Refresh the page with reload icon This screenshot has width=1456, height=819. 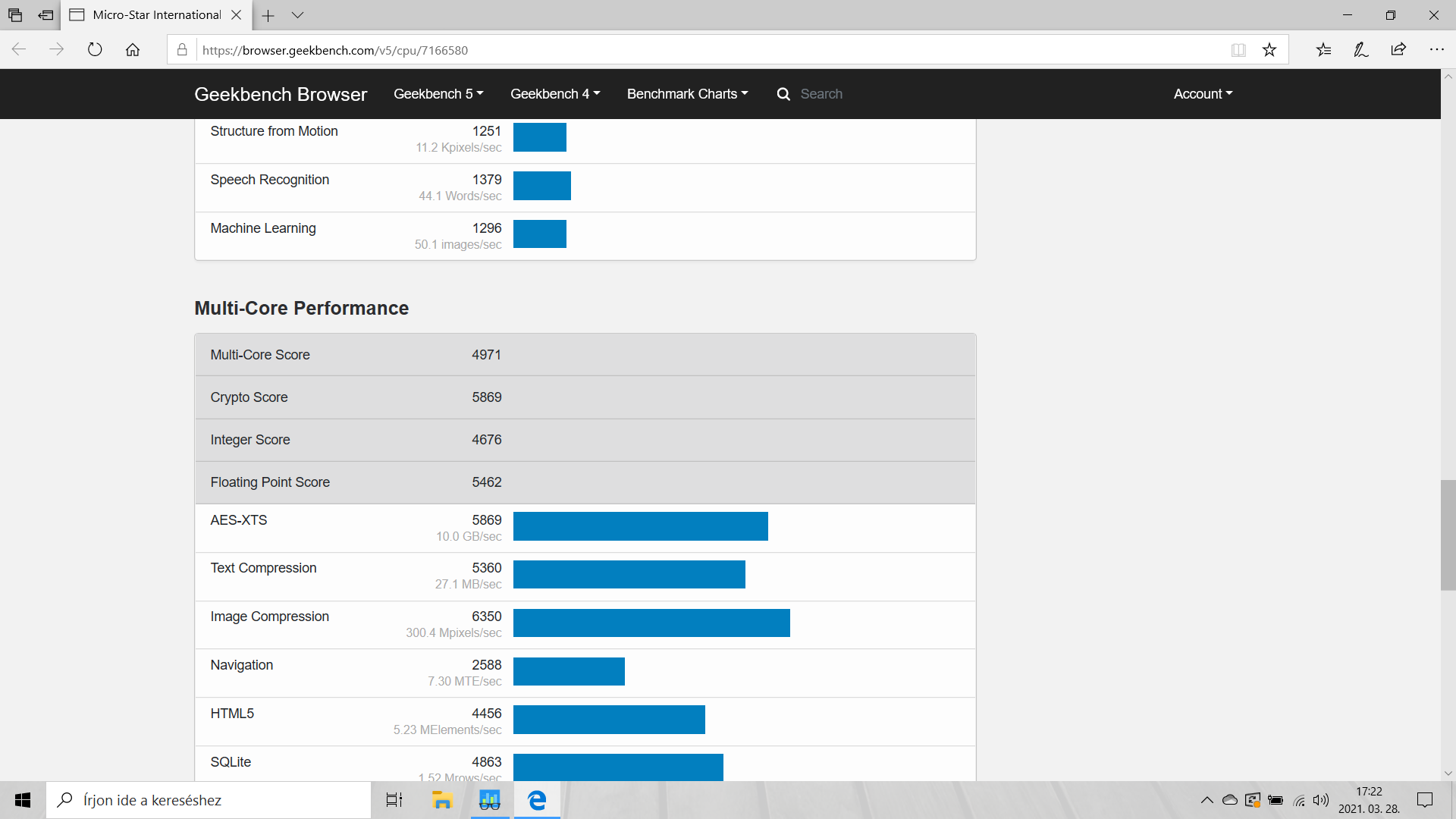(95, 50)
